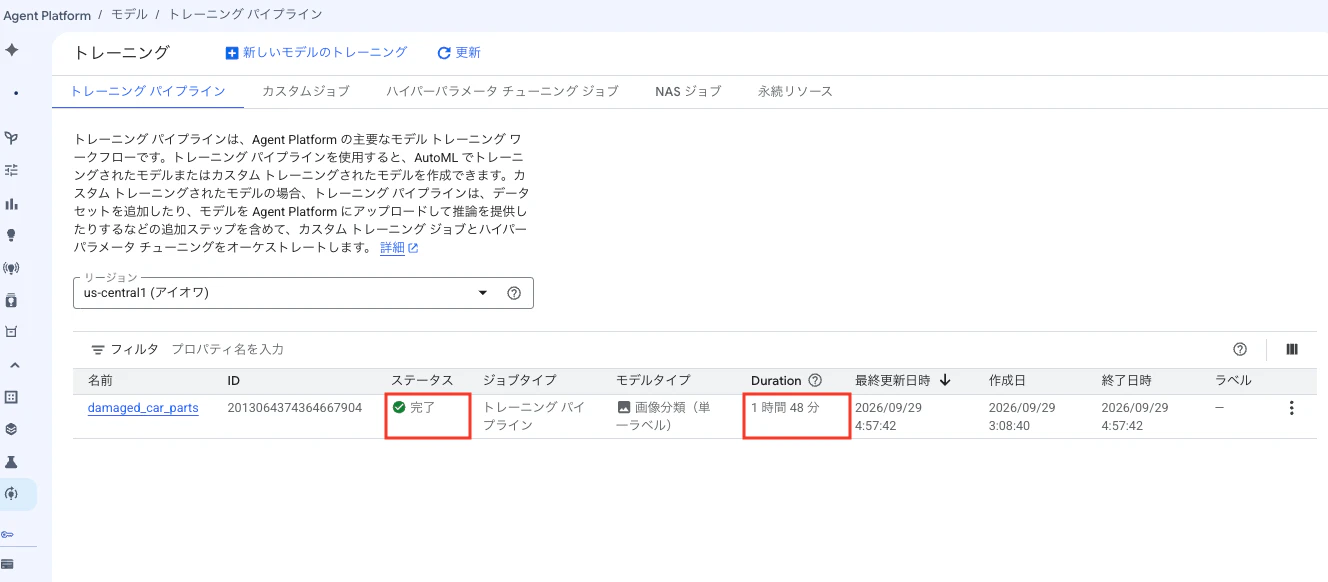Viewport: 1328px width, 582px height.
Task: Sort by 最終更新日時 column arrow
Action: tap(945, 380)
